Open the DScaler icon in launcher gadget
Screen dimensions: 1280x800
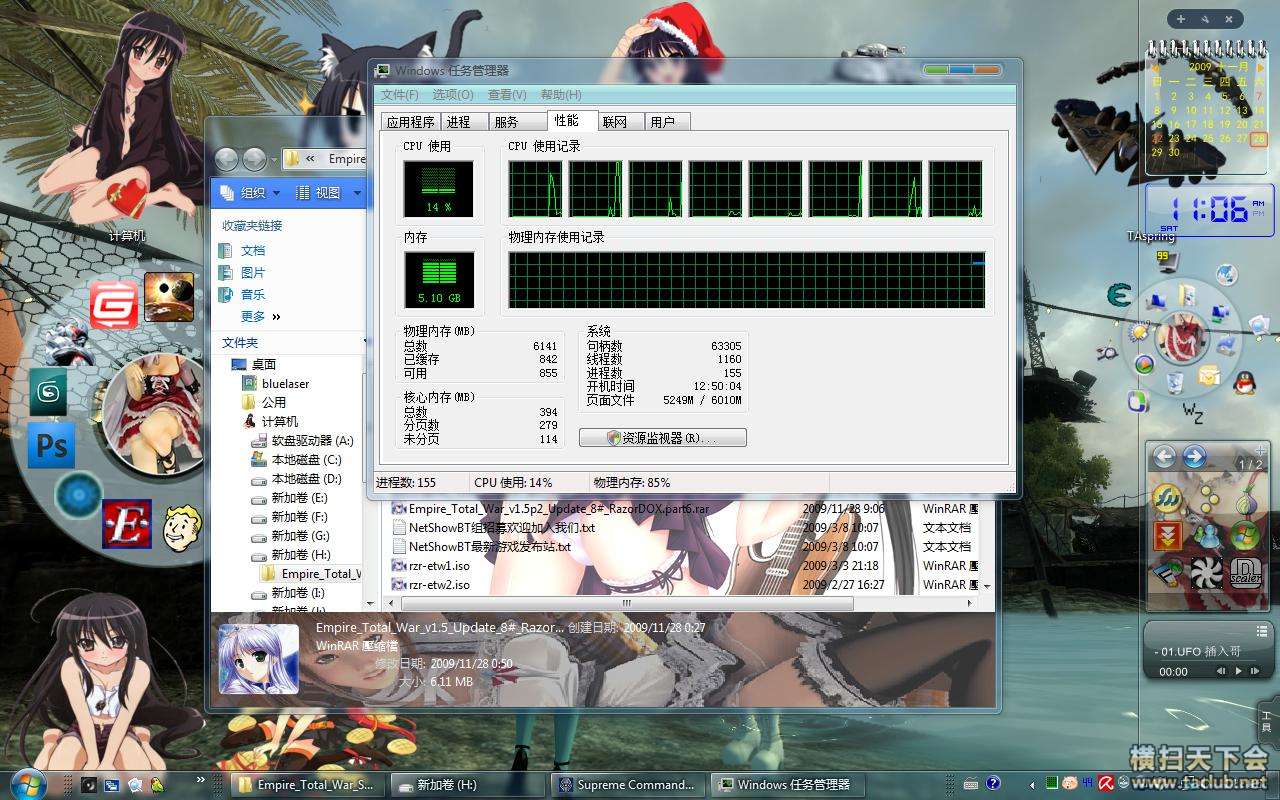click(1245, 573)
